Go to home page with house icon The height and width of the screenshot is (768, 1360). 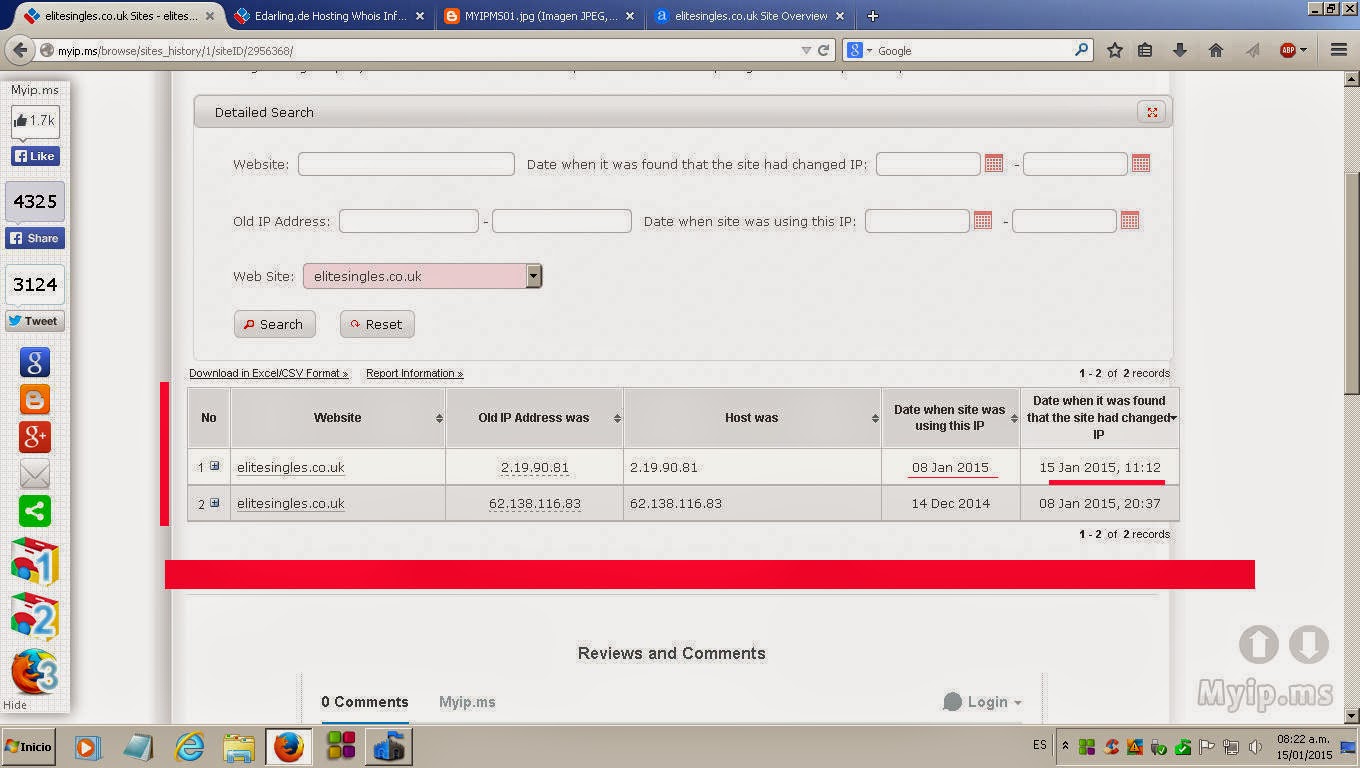pos(1216,50)
